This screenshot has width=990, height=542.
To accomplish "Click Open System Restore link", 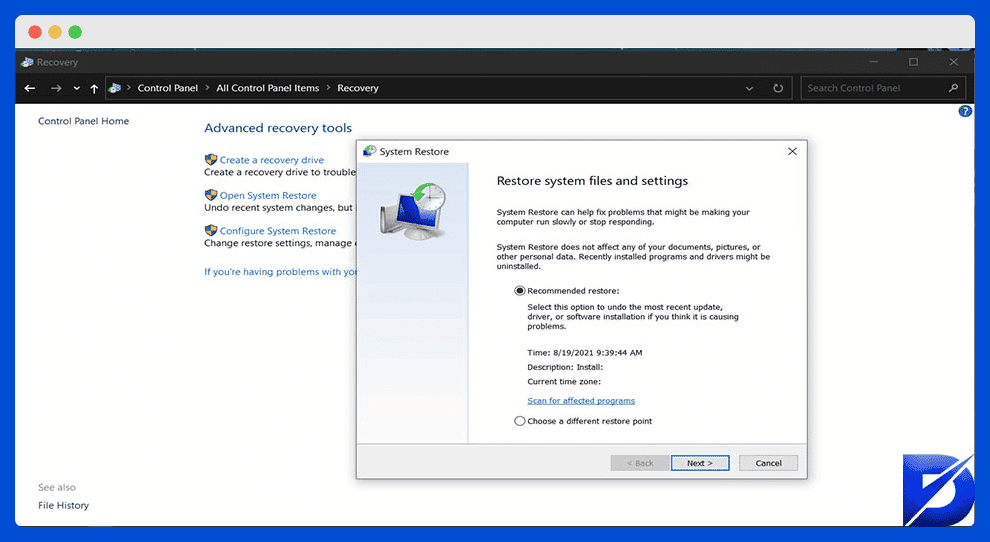I will pyautogui.click(x=268, y=196).
